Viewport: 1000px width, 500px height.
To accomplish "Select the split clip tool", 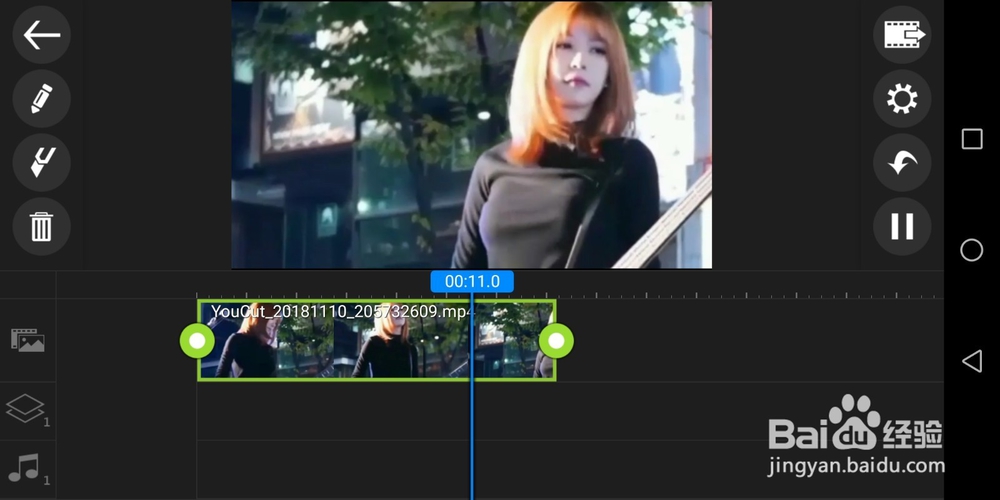I will tap(41, 162).
